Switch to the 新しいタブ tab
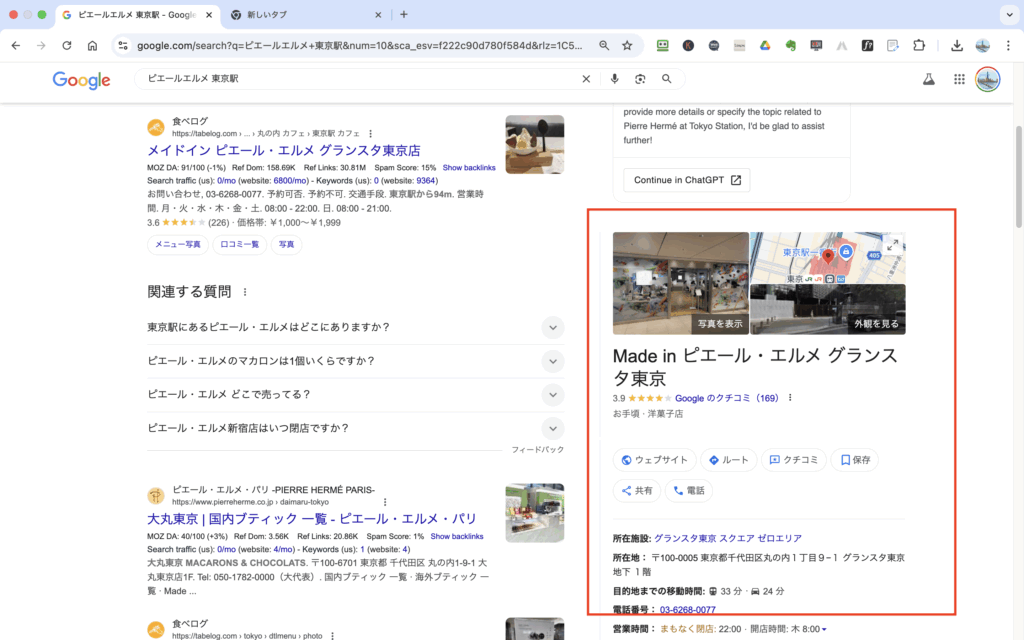This screenshot has width=1024, height=640. (307, 14)
